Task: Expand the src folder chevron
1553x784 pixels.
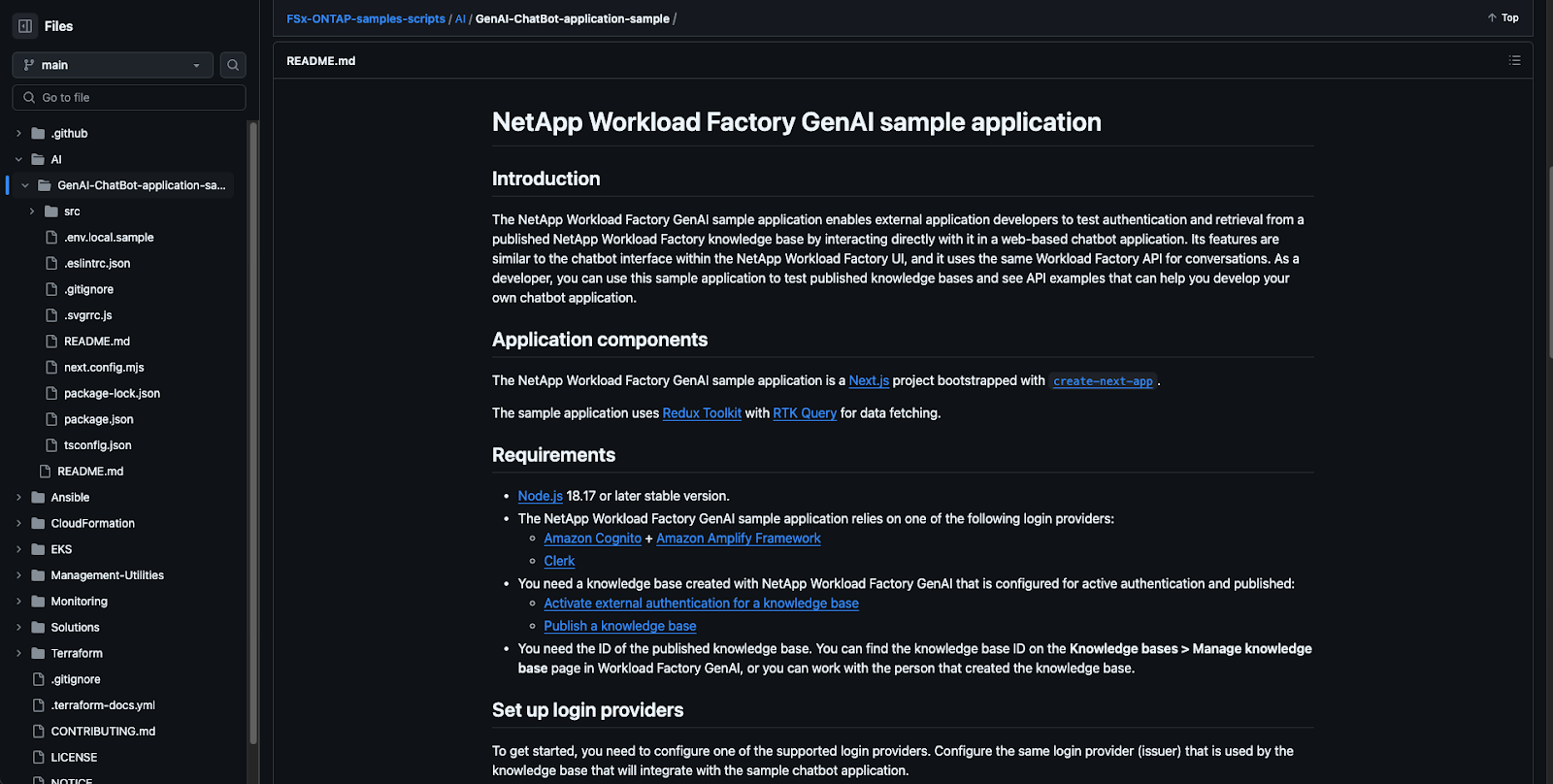Action: [32, 212]
